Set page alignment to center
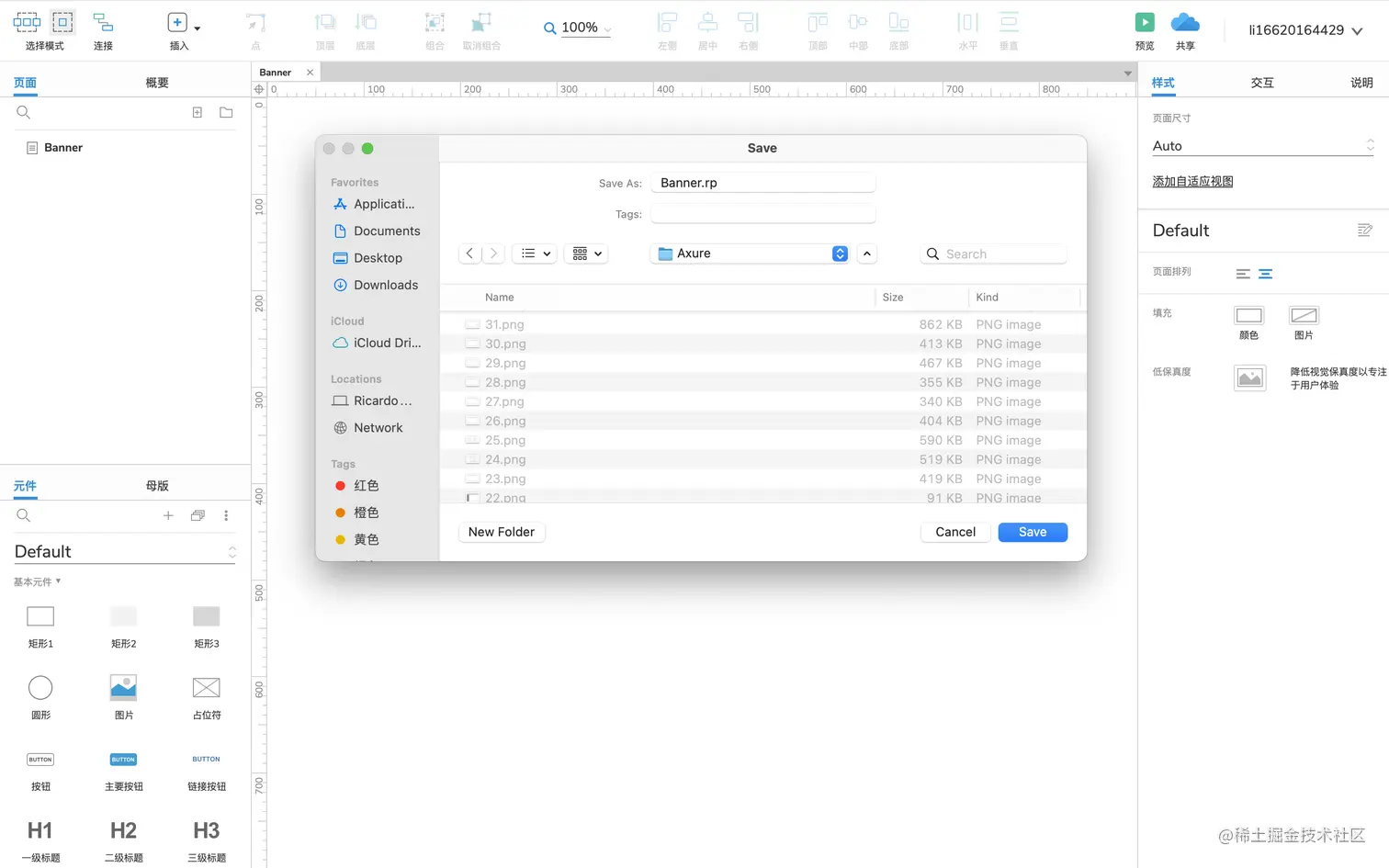This screenshot has height=868, width=1389. 1265,274
